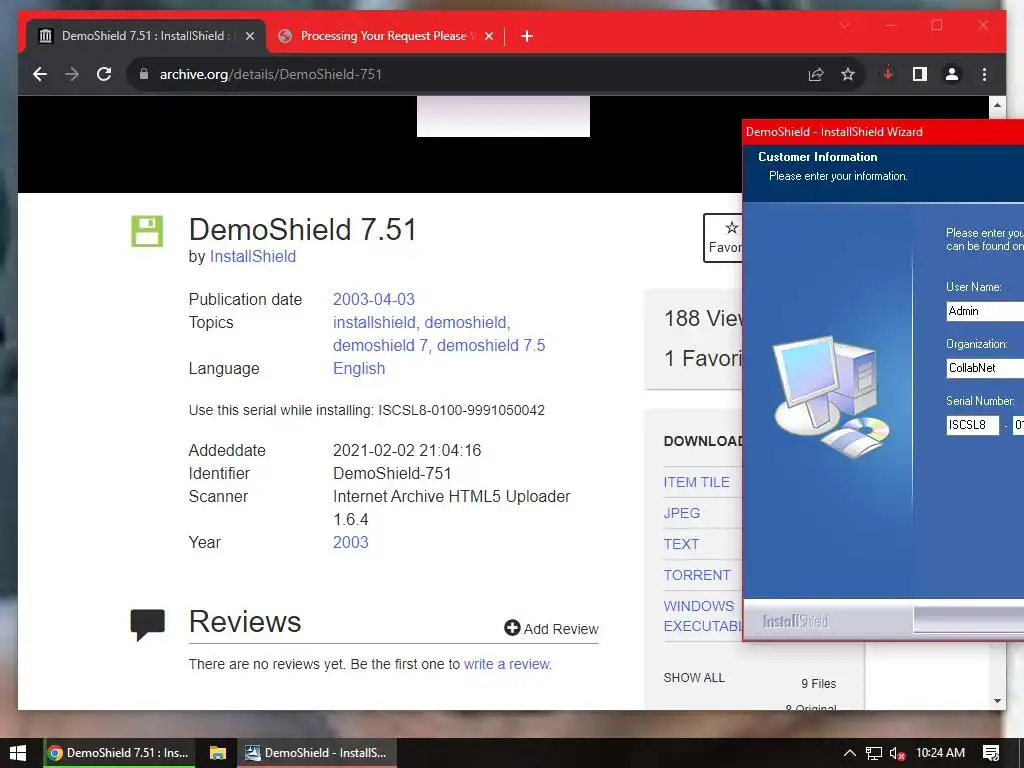Viewport: 1024px width, 768px height.
Task: Open publication date 2003-04-03 link
Action: coord(374,299)
